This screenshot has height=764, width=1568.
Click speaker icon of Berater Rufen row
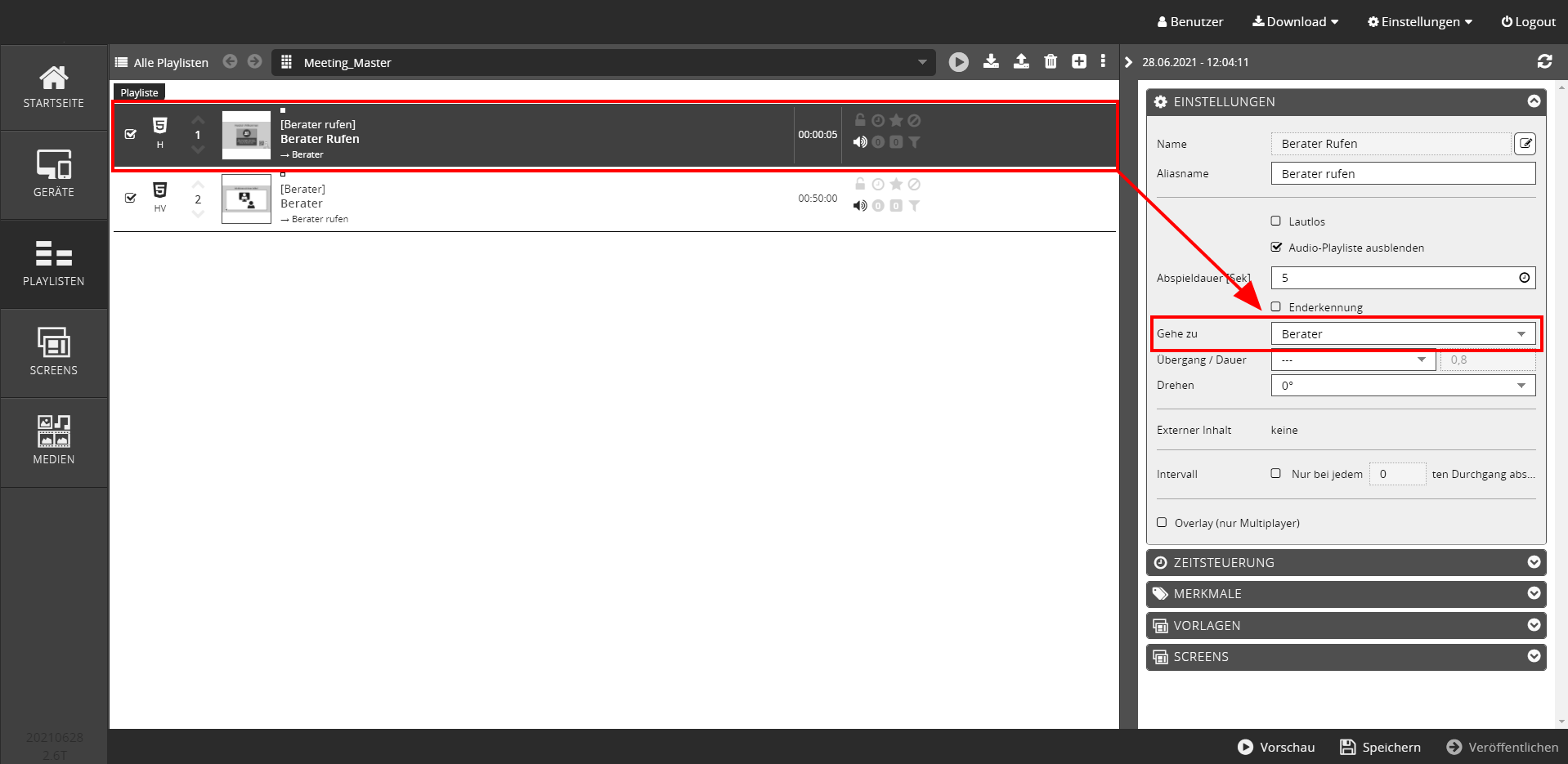point(860,142)
